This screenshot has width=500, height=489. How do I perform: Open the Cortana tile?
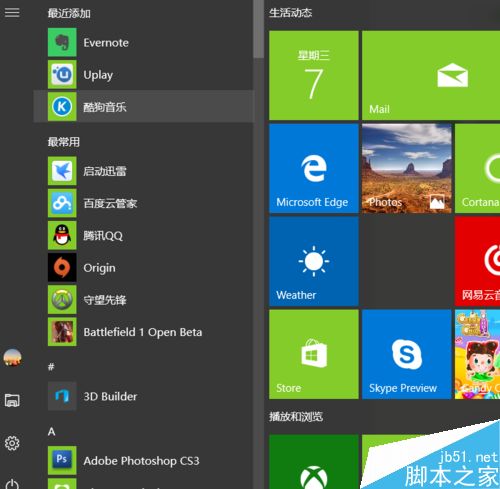[477, 168]
